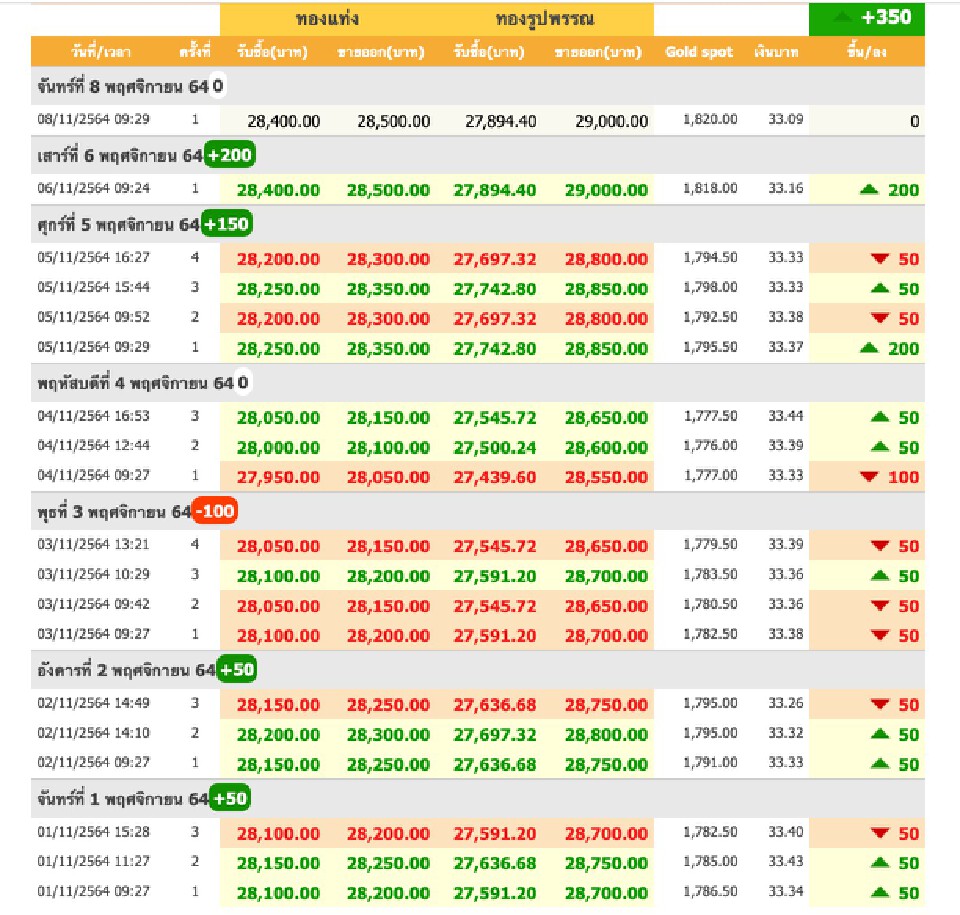Click the +50 badge beside อังคารที่ 2 พฤศจิกายน 64

click(x=237, y=669)
